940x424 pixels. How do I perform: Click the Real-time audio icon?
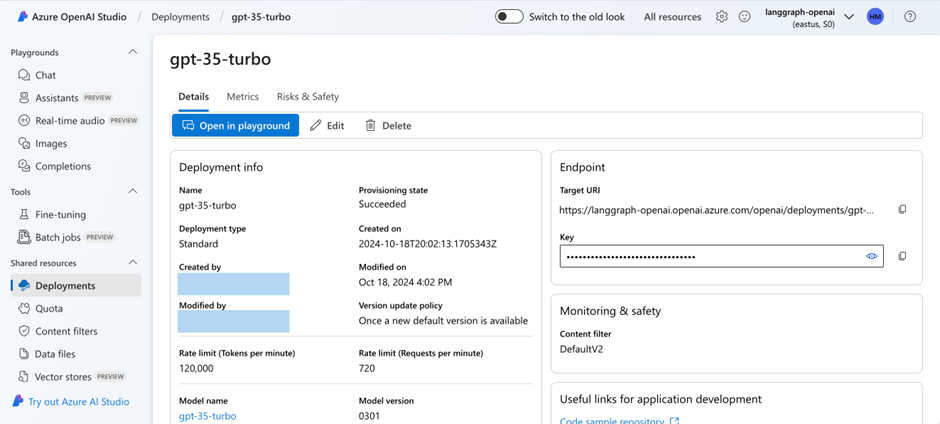(24, 121)
